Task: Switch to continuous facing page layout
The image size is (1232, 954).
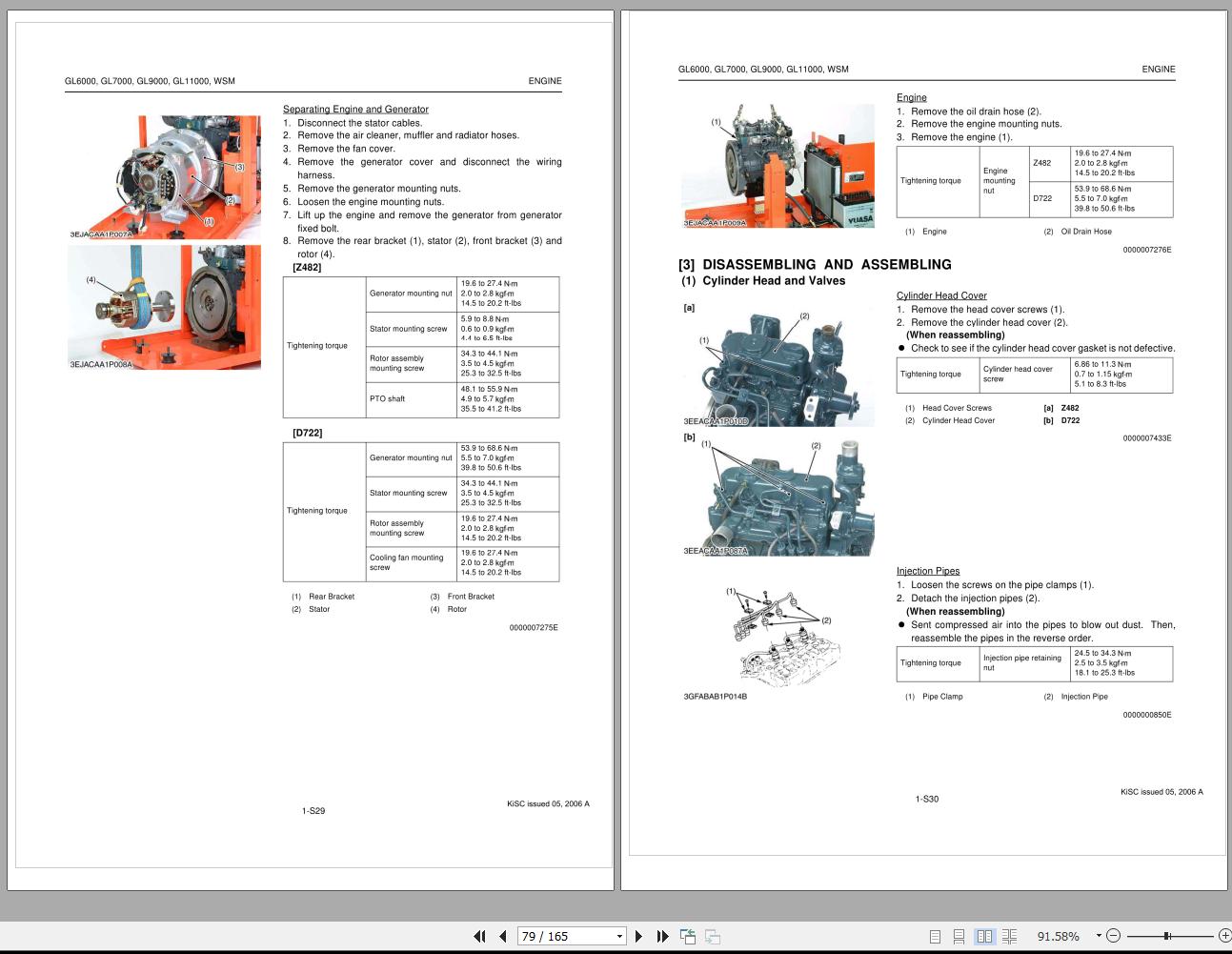Action: pos(1011,936)
